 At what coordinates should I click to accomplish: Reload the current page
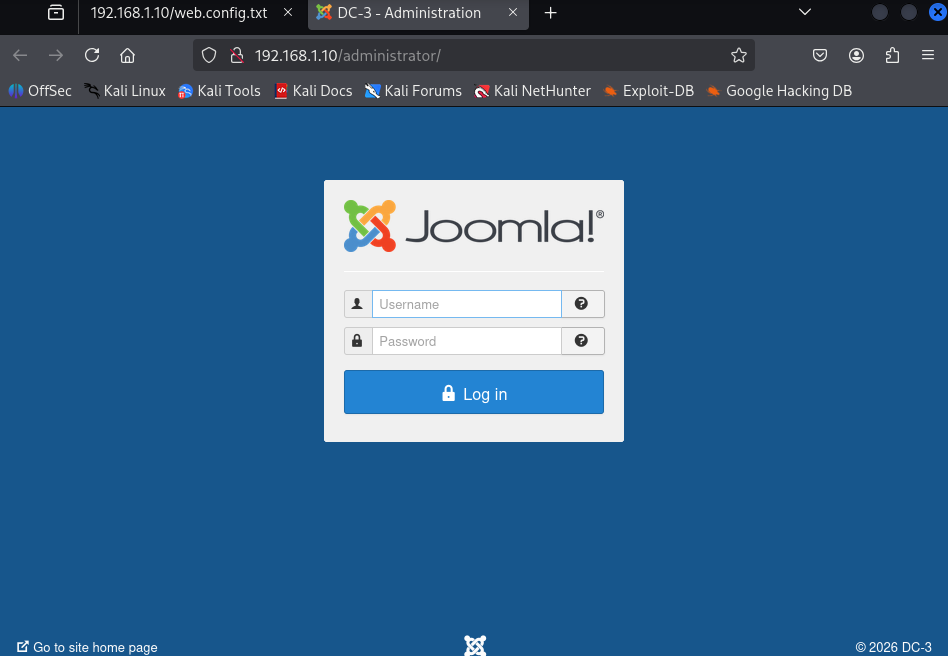(x=92, y=56)
